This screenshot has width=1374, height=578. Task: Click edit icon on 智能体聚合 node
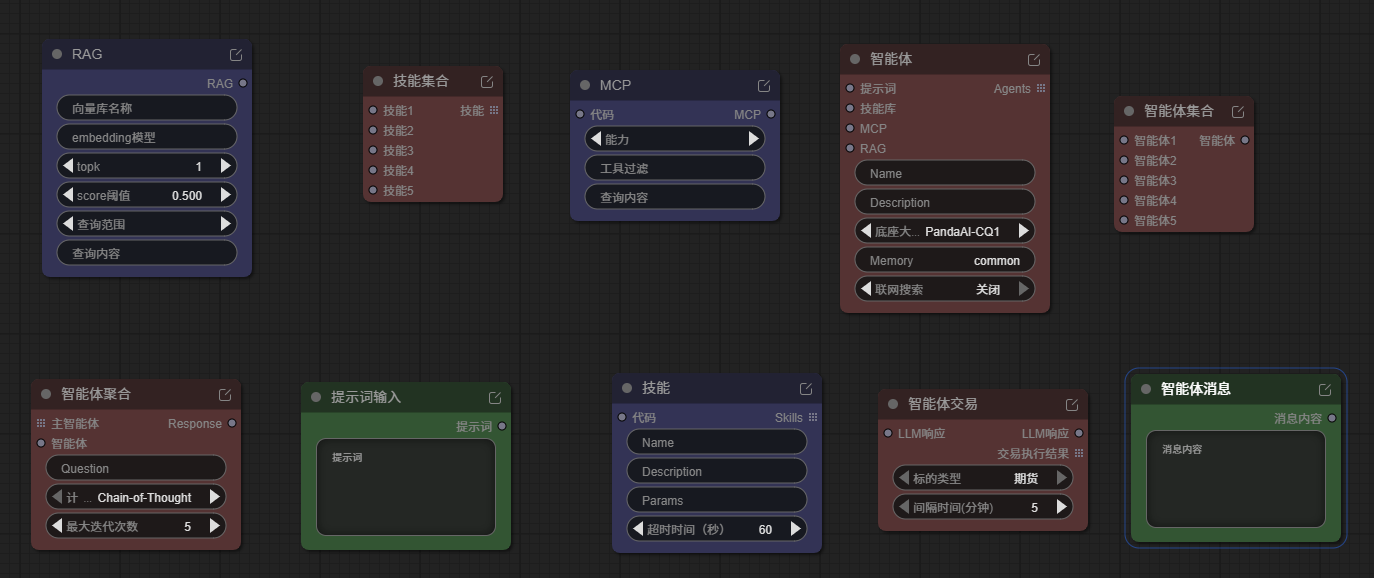pos(225,394)
